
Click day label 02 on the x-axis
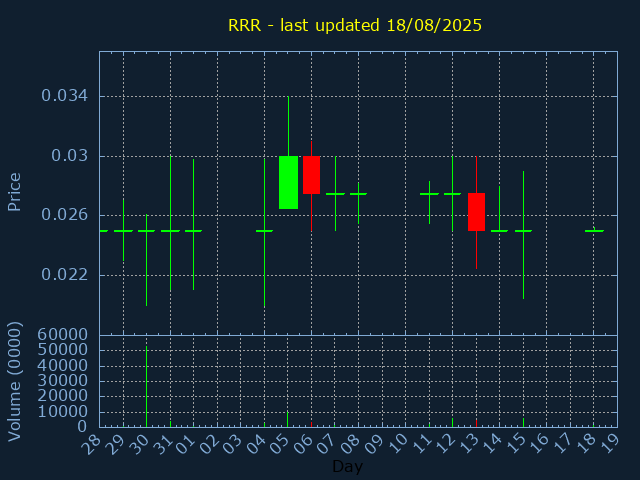209,444
